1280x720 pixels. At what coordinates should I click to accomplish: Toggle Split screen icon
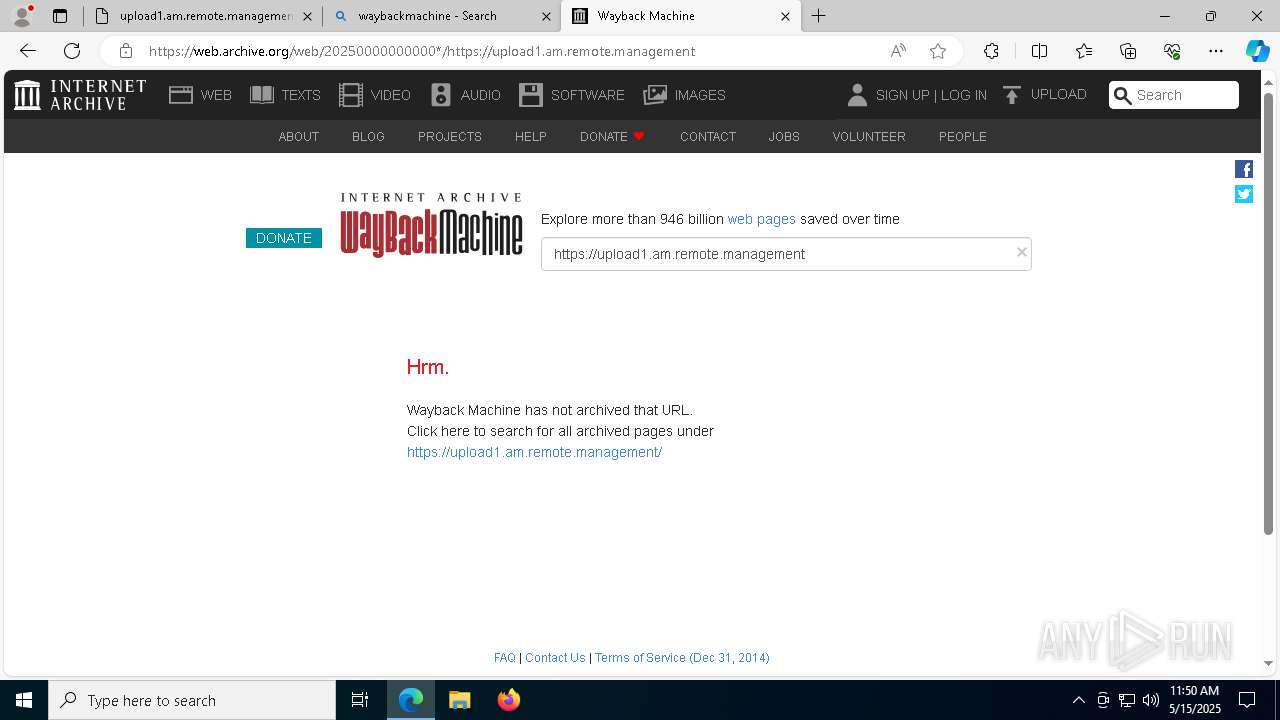tap(1039, 51)
